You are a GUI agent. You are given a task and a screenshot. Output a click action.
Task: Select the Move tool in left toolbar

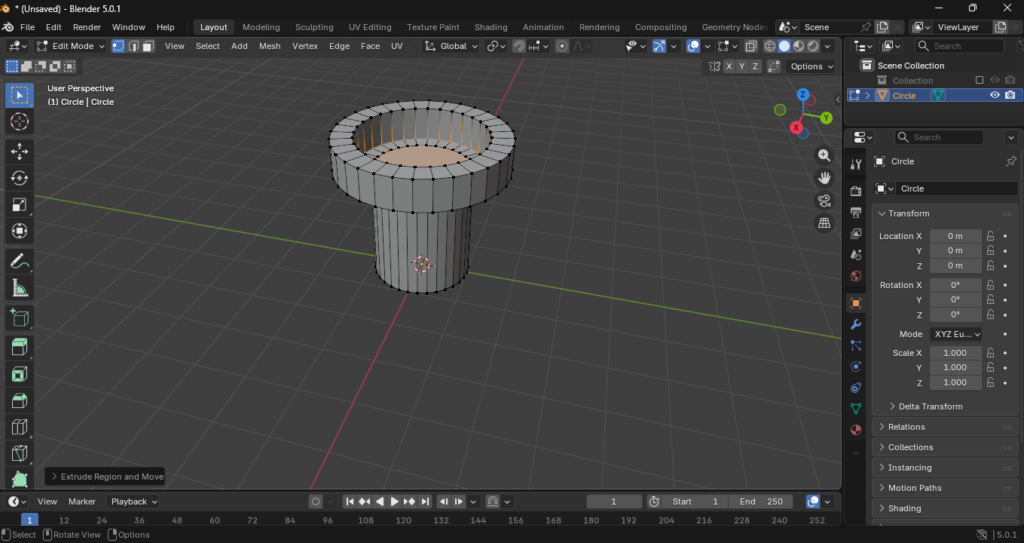click(19, 151)
